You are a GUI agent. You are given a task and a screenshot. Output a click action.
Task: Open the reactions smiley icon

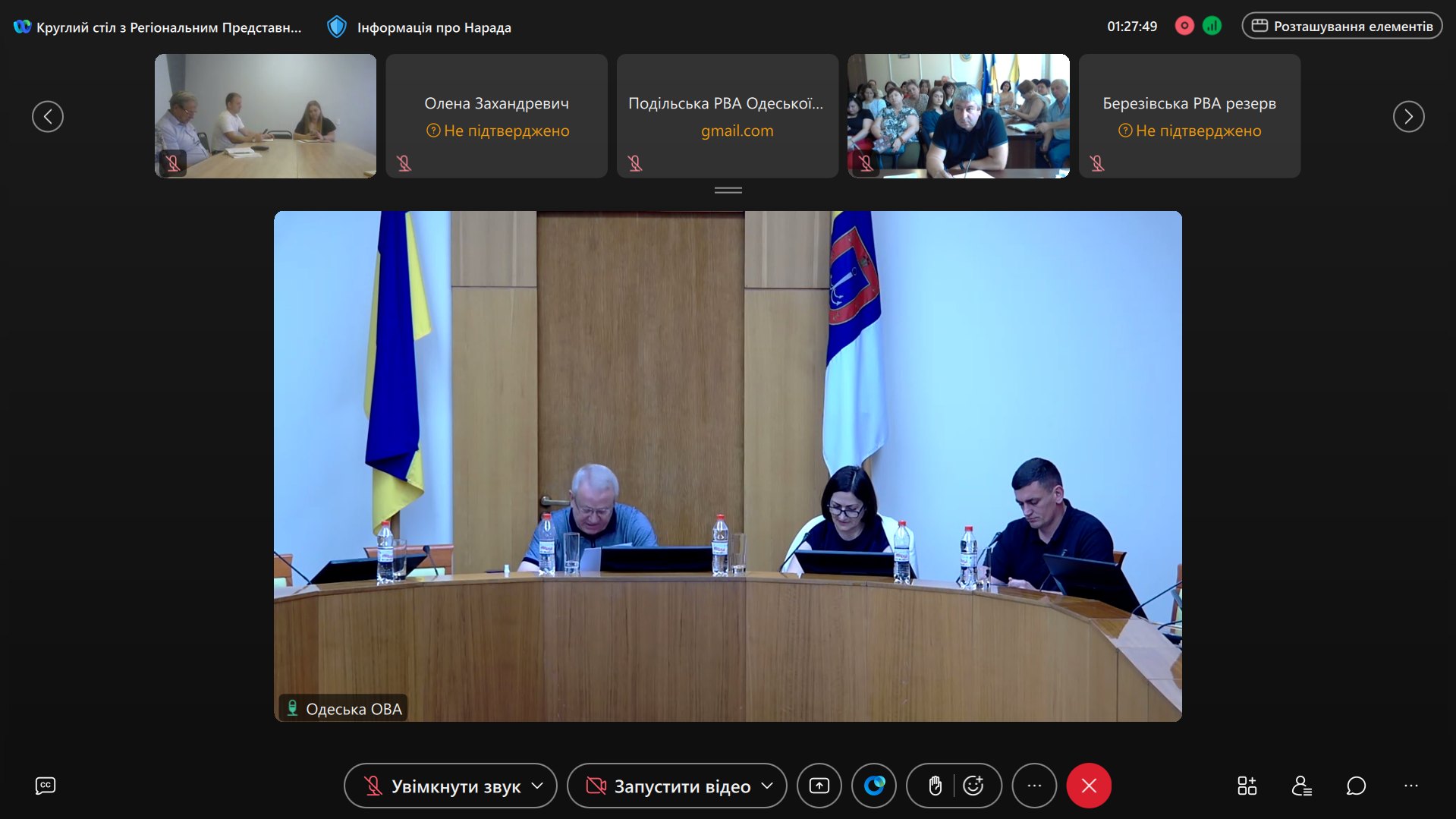point(973,786)
